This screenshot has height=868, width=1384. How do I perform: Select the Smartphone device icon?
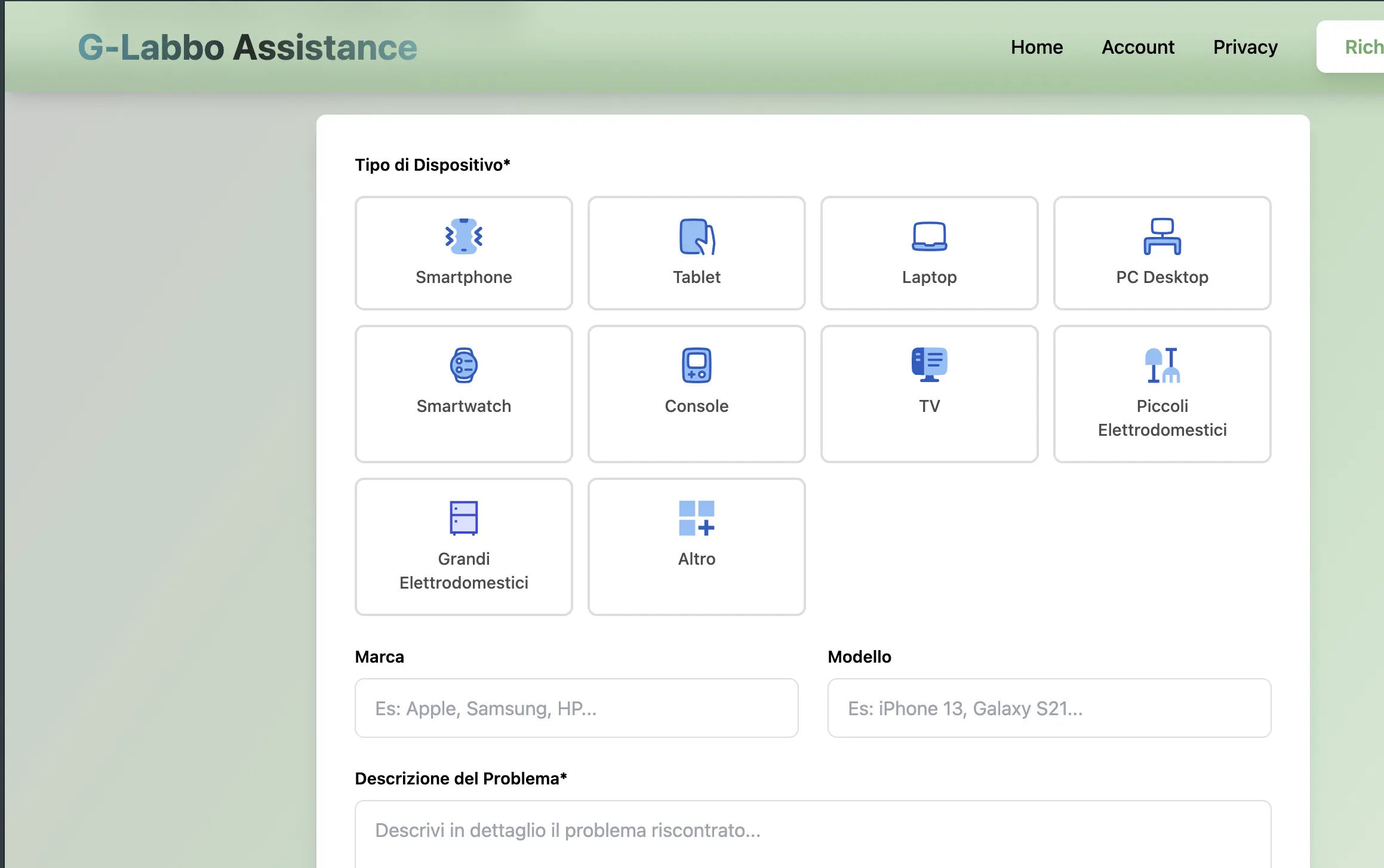coord(464,236)
